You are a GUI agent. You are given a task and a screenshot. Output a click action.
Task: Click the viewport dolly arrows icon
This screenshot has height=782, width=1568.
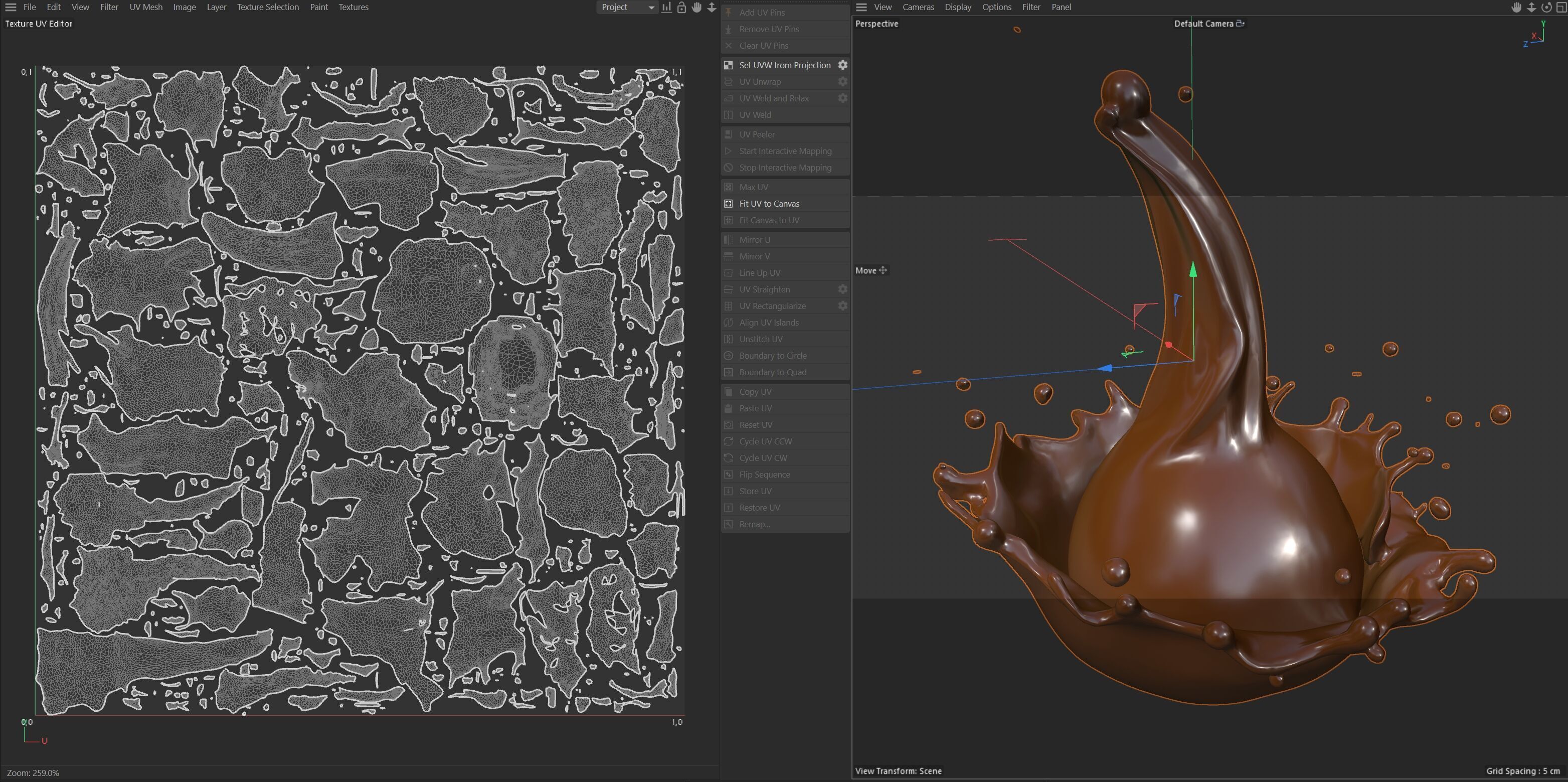point(1531,8)
